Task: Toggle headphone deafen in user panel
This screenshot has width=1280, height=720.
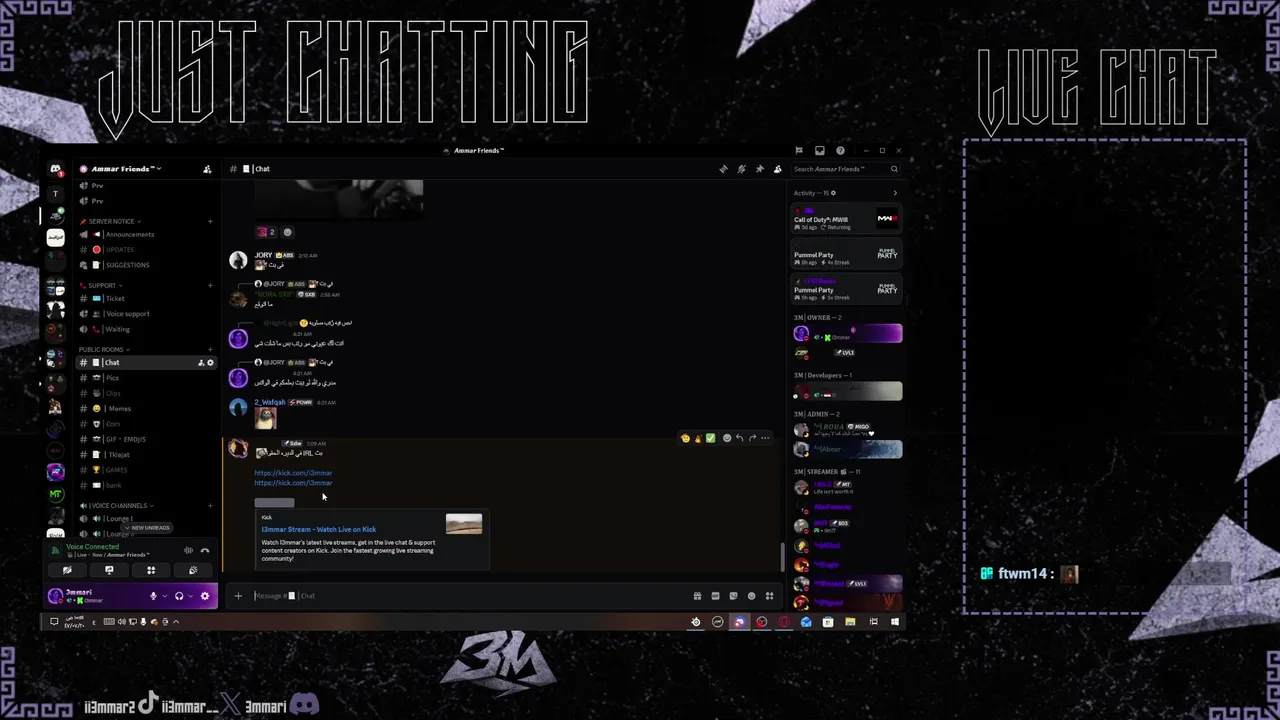Action: point(179,596)
